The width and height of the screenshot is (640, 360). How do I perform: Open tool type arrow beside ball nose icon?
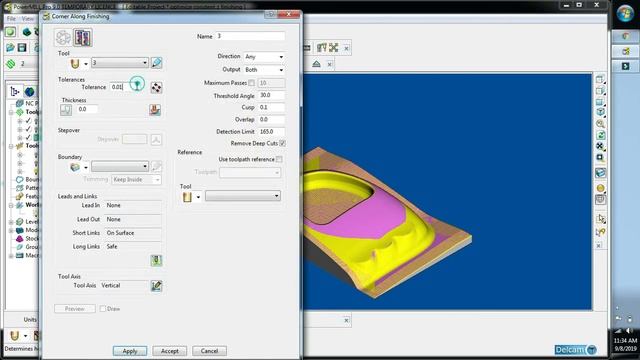[x=86, y=64]
